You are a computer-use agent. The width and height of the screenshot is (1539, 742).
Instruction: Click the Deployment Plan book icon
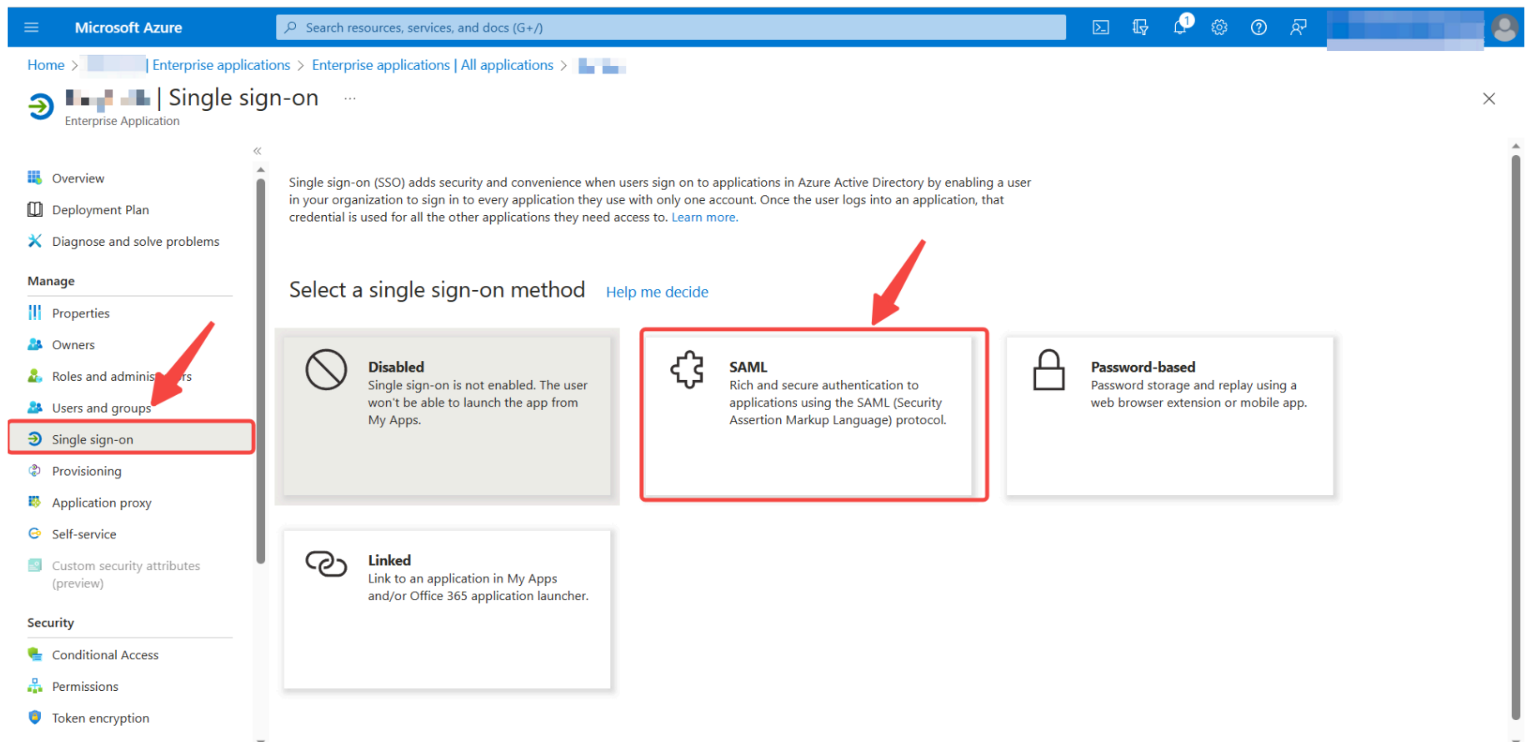coord(35,210)
